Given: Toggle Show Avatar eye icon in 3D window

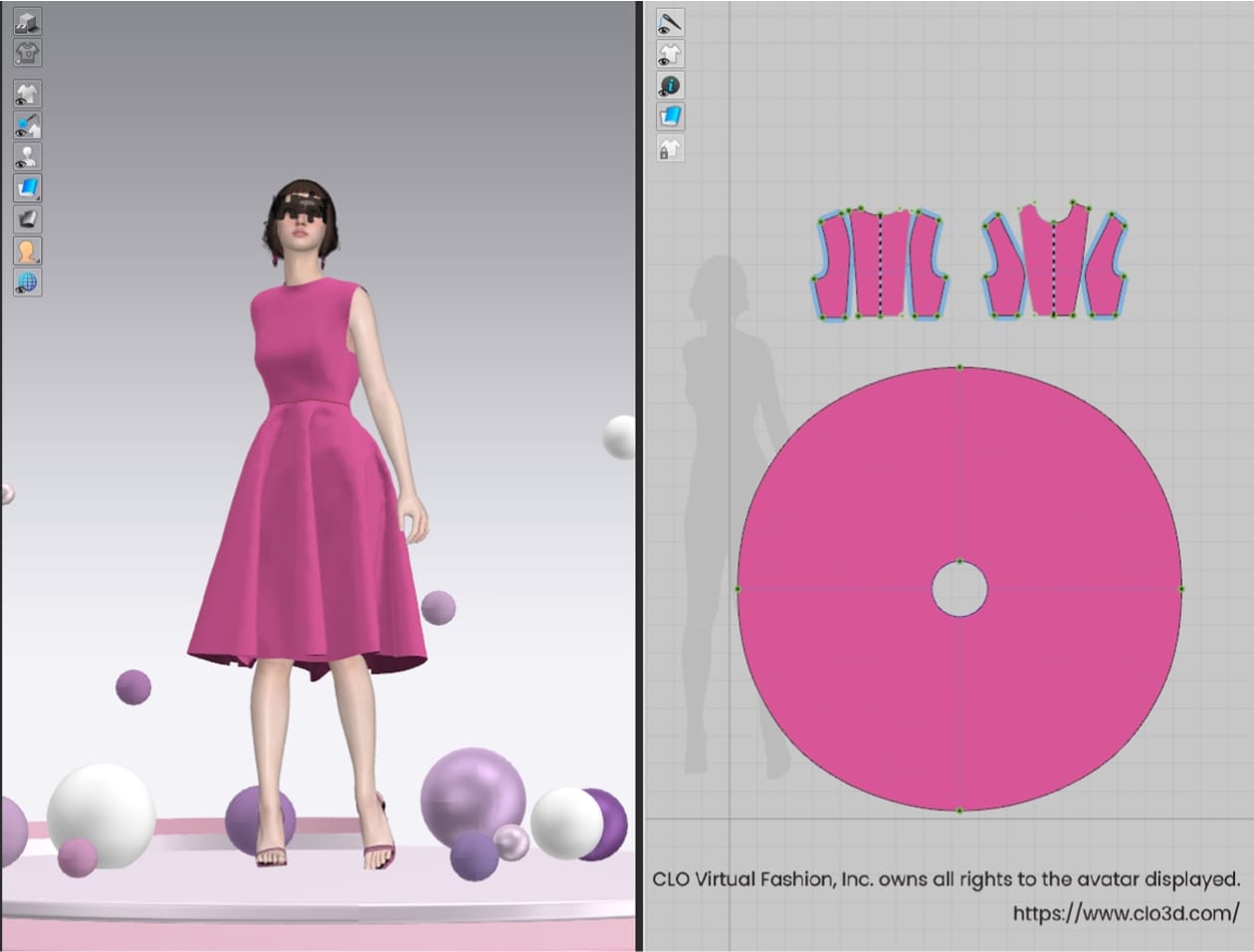Looking at the screenshot, I should tap(27, 157).
